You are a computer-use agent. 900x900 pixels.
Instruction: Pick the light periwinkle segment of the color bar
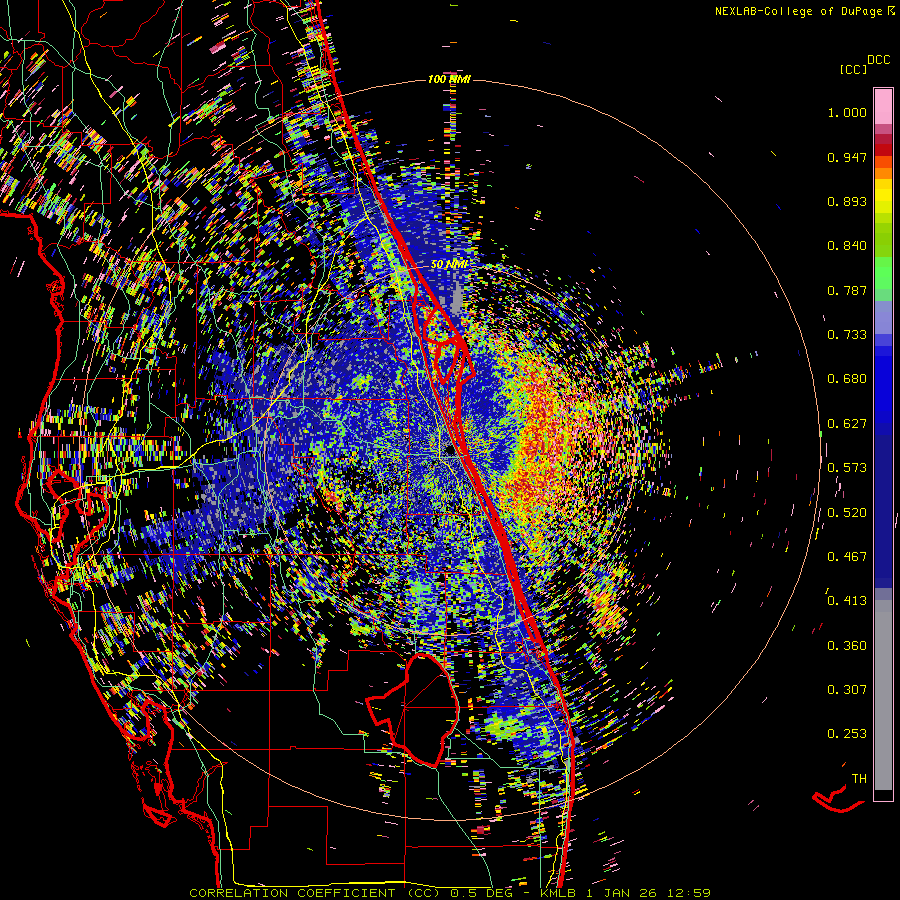tap(883, 317)
